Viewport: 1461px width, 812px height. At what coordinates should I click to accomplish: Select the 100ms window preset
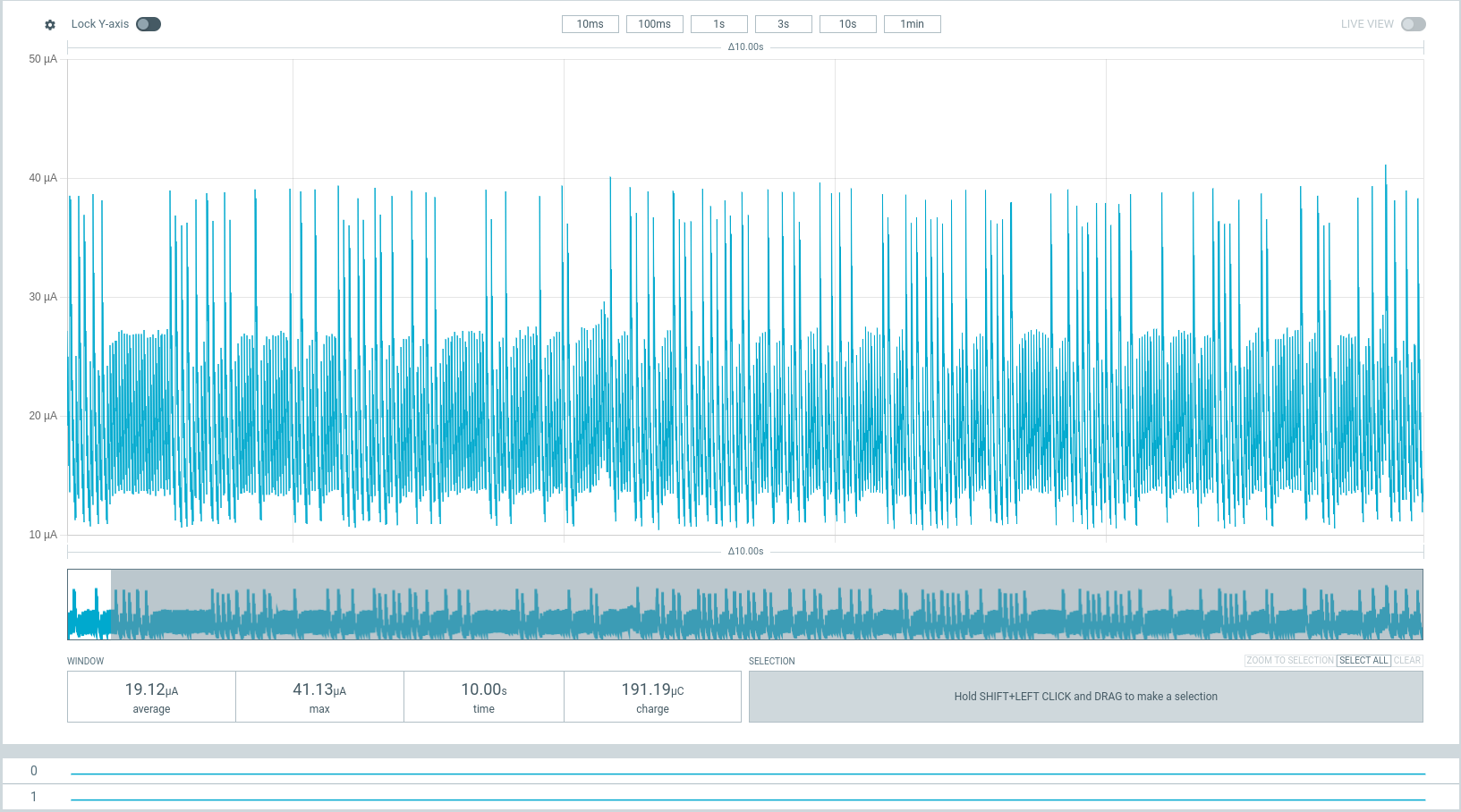tap(654, 24)
